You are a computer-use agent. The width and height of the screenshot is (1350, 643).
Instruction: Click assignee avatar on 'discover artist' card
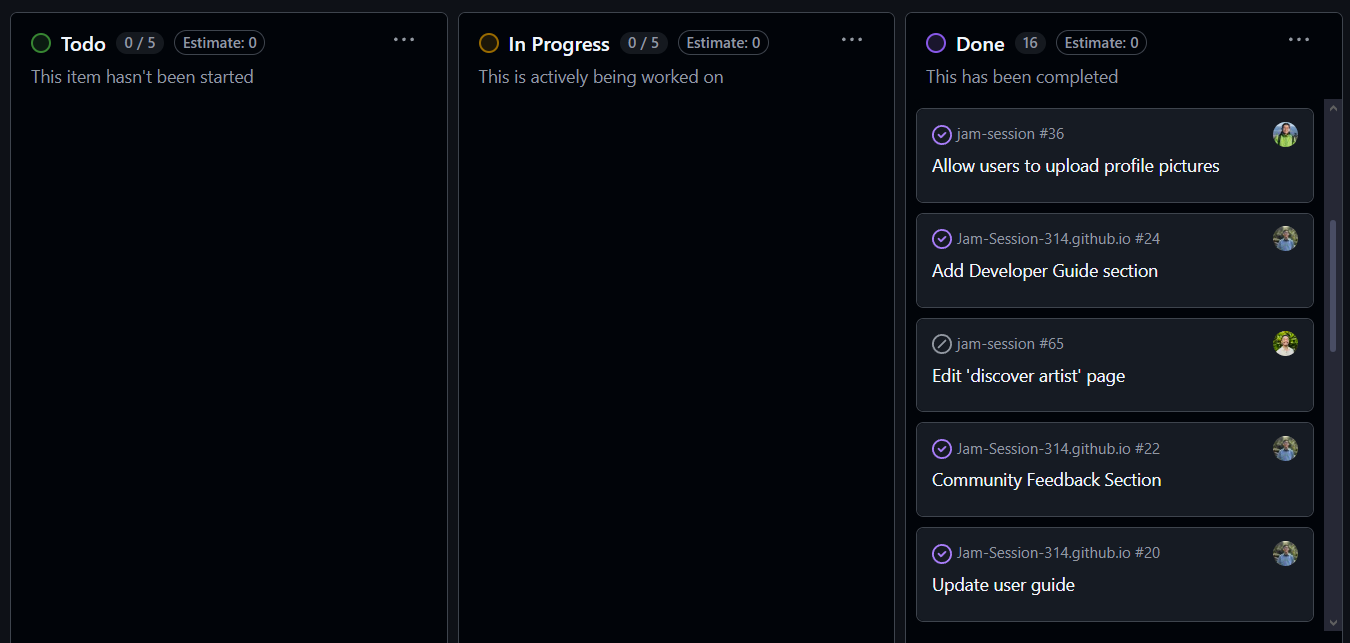pyautogui.click(x=1285, y=344)
